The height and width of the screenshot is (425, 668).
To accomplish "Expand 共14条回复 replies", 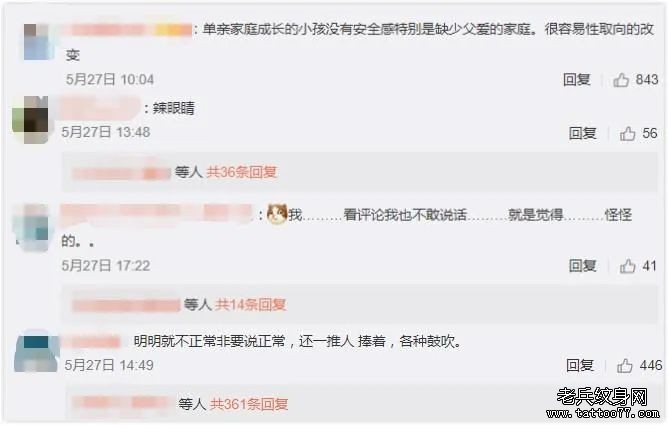I will [250, 304].
